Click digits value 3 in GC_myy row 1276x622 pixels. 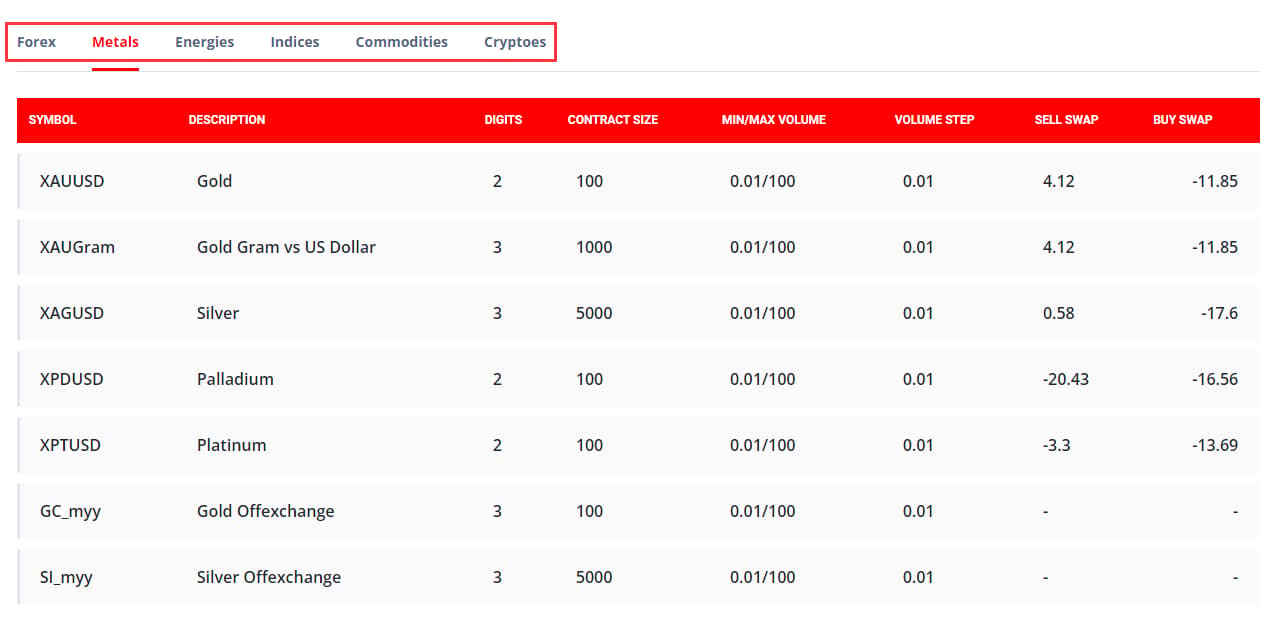[497, 511]
